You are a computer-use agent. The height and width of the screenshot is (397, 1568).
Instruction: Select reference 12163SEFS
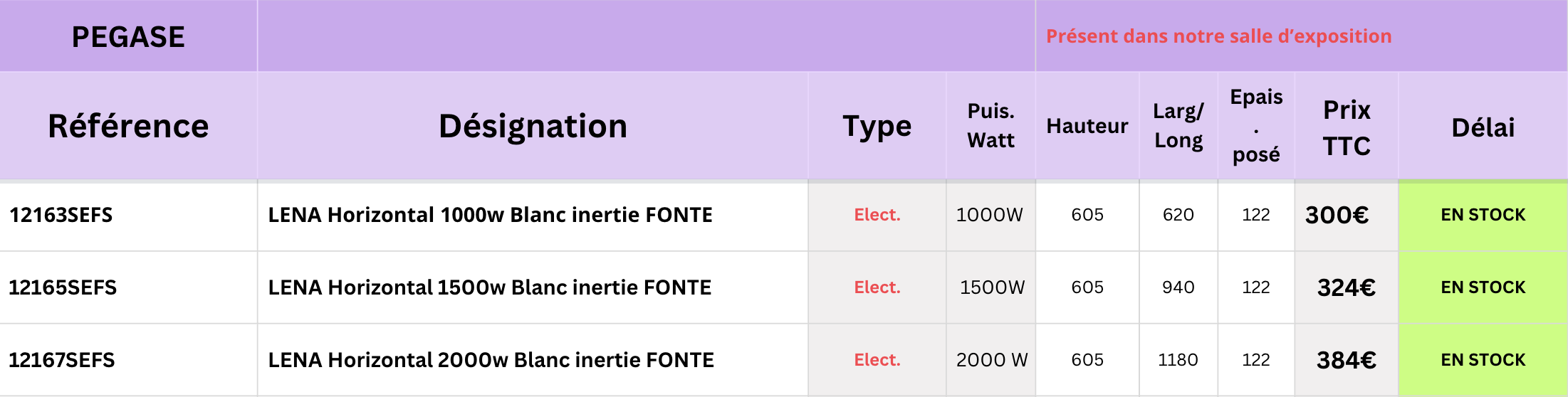61,215
